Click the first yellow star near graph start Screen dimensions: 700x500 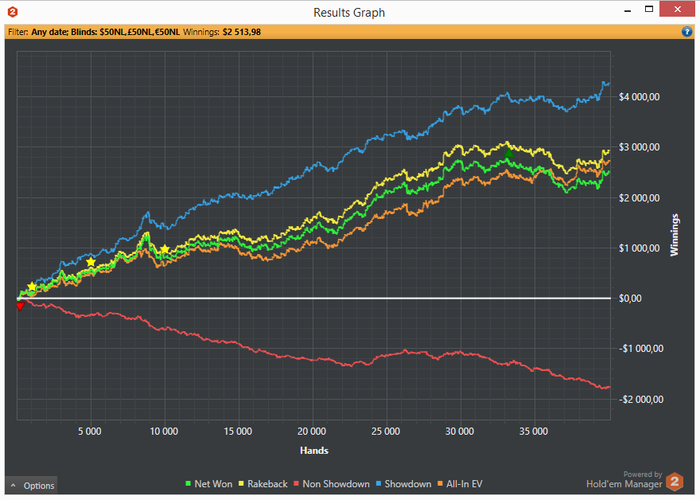[32, 286]
